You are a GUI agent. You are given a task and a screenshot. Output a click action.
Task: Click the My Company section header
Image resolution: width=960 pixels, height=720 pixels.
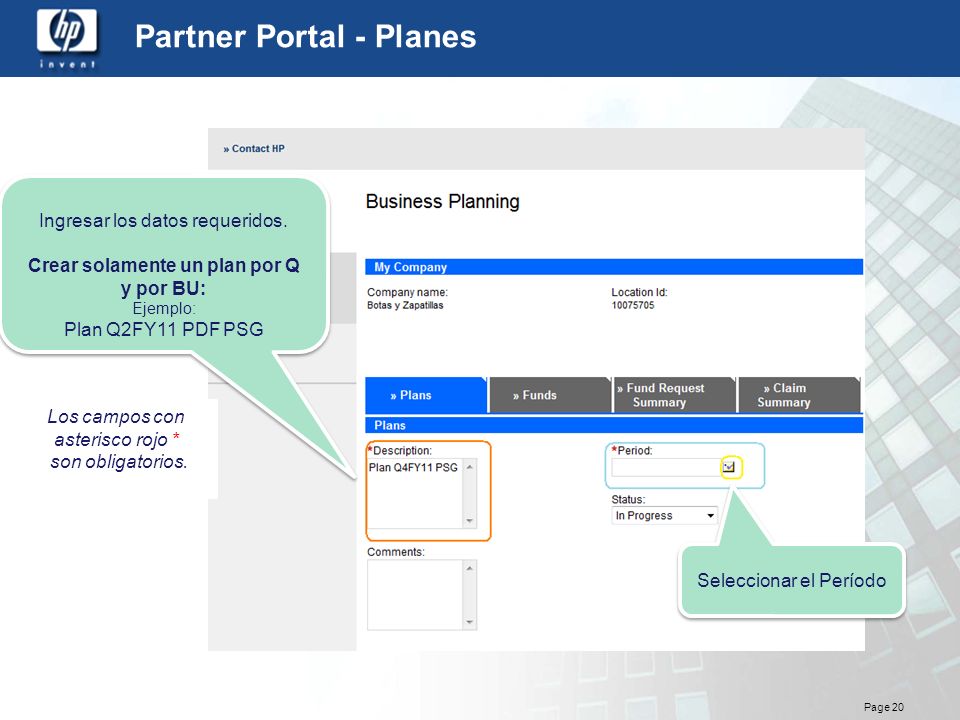(x=614, y=267)
